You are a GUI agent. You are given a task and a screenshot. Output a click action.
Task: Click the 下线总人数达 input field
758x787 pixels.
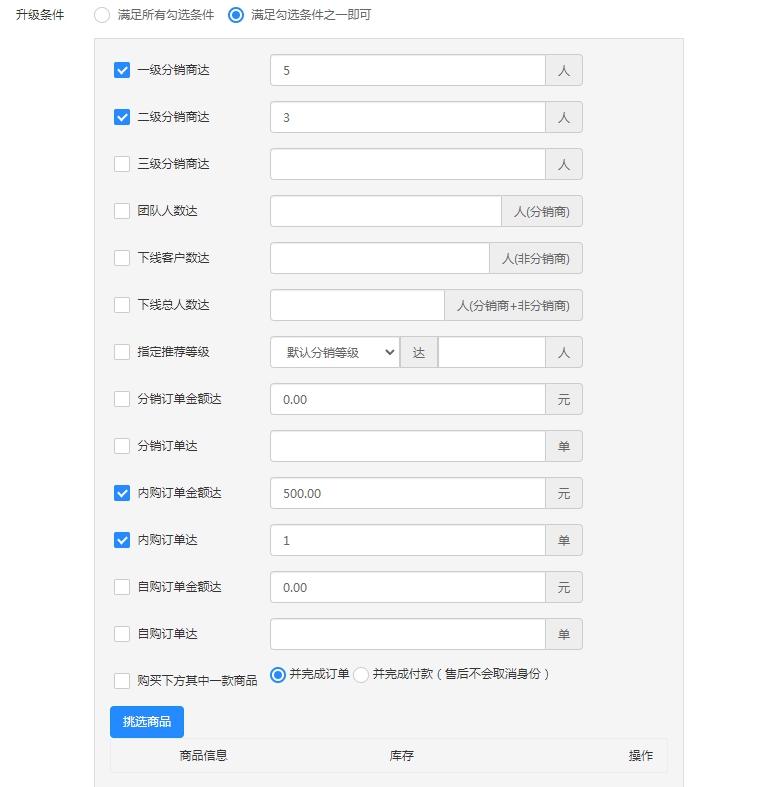click(357, 305)
